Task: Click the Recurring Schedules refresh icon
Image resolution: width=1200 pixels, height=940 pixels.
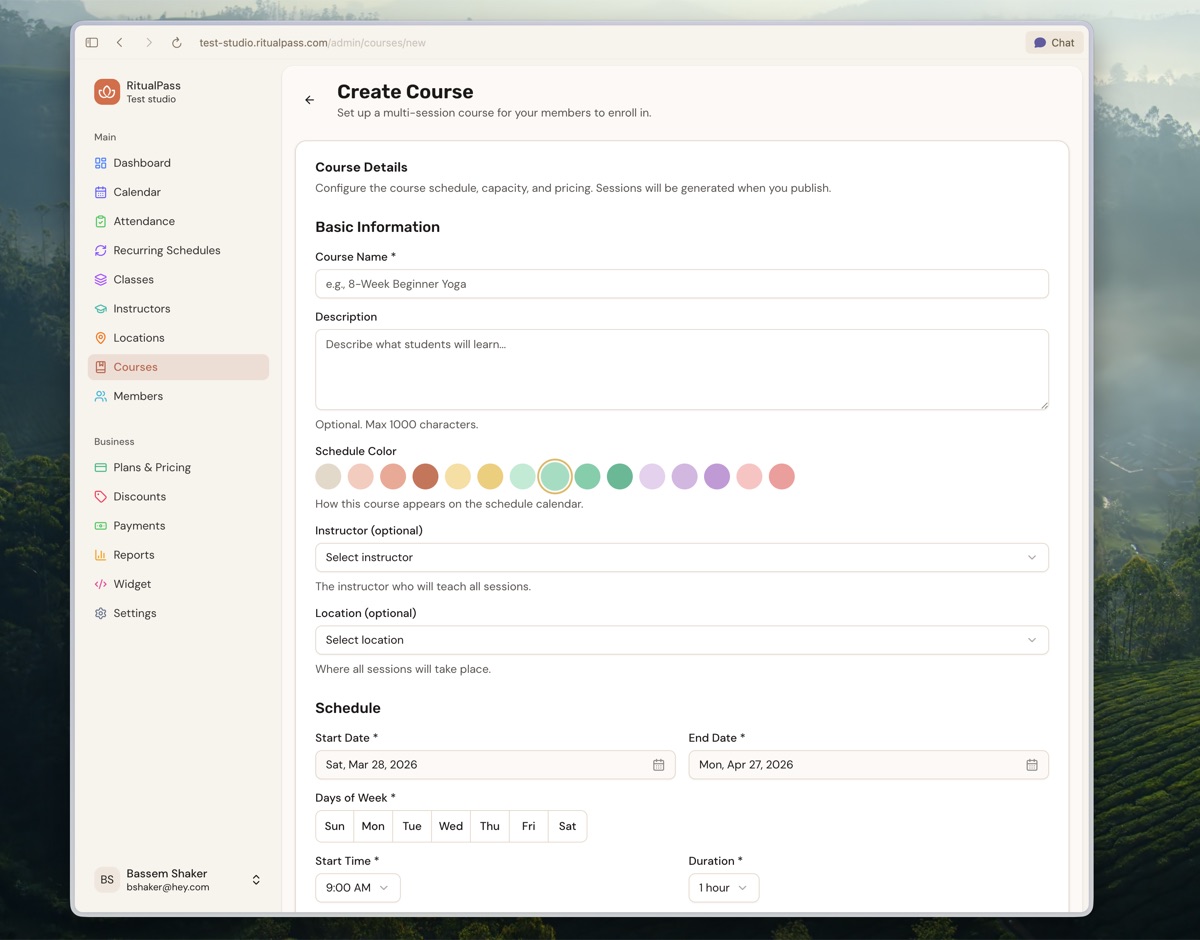Action: point(100,250)
